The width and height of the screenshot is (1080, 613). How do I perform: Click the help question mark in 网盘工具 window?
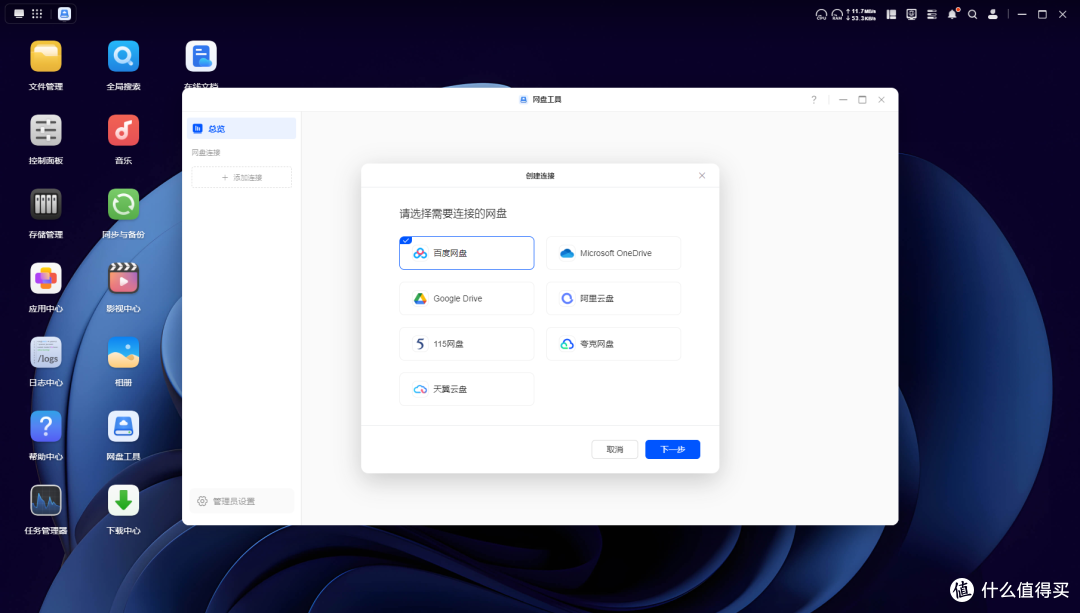pos(813,100)
